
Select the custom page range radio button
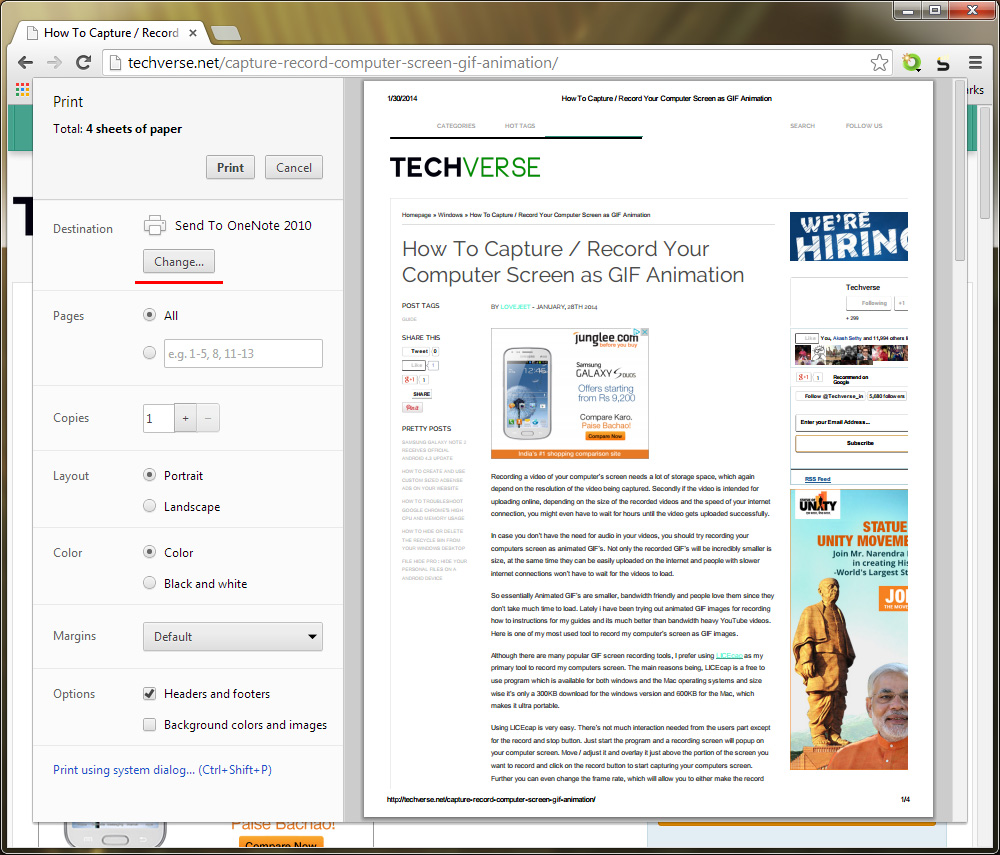coord(149,353)
